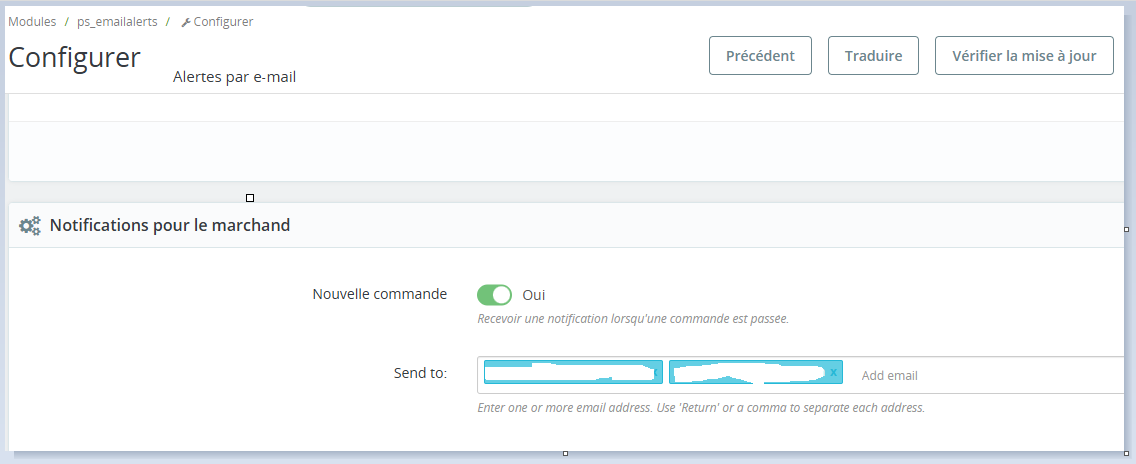Click the wrench icon in the breadcrumb
Screen dimensions: 1136x464
pyautogui.click(x=186, y=22)
